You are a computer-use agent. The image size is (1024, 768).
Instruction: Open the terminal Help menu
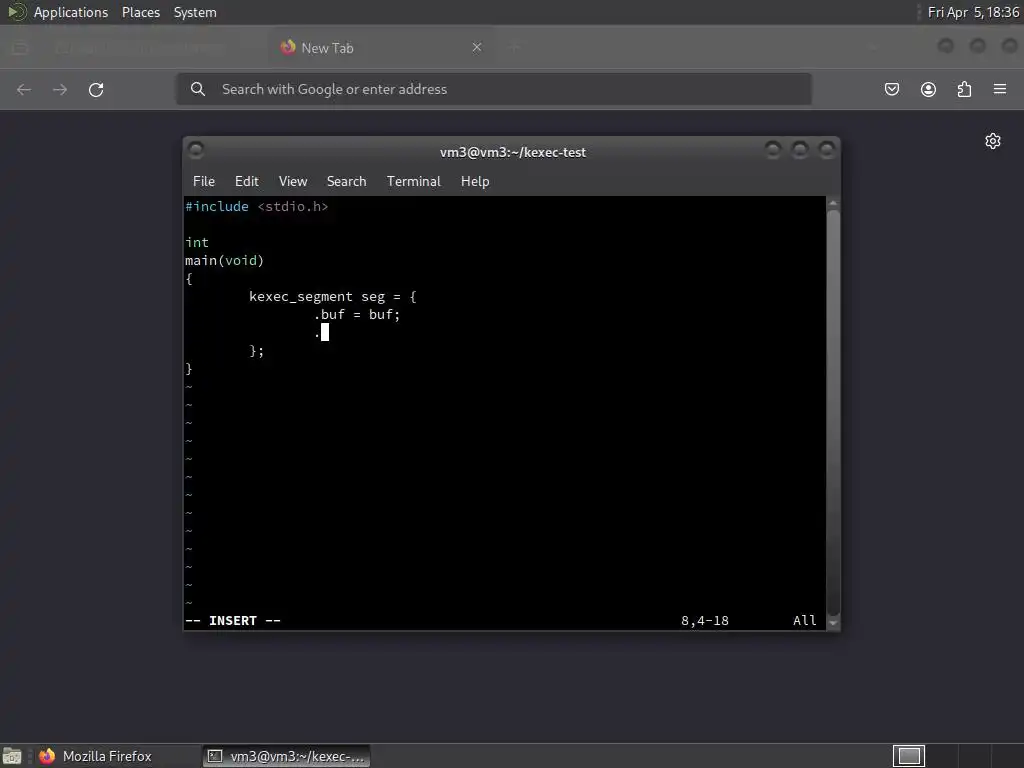click(x=475, y=182)
